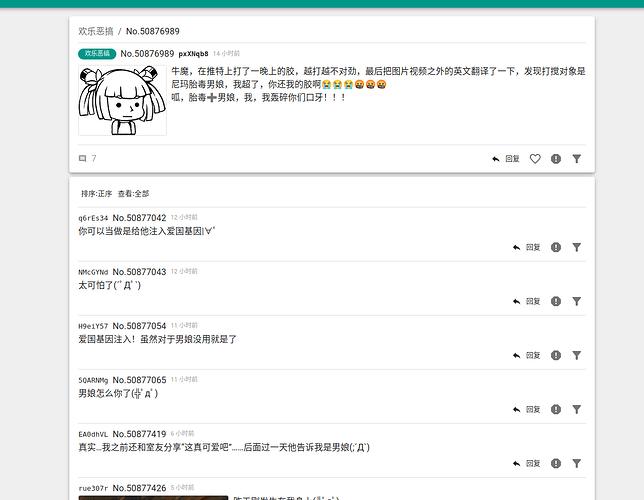Open the comment count icon showing 7

tap(83, 159)
